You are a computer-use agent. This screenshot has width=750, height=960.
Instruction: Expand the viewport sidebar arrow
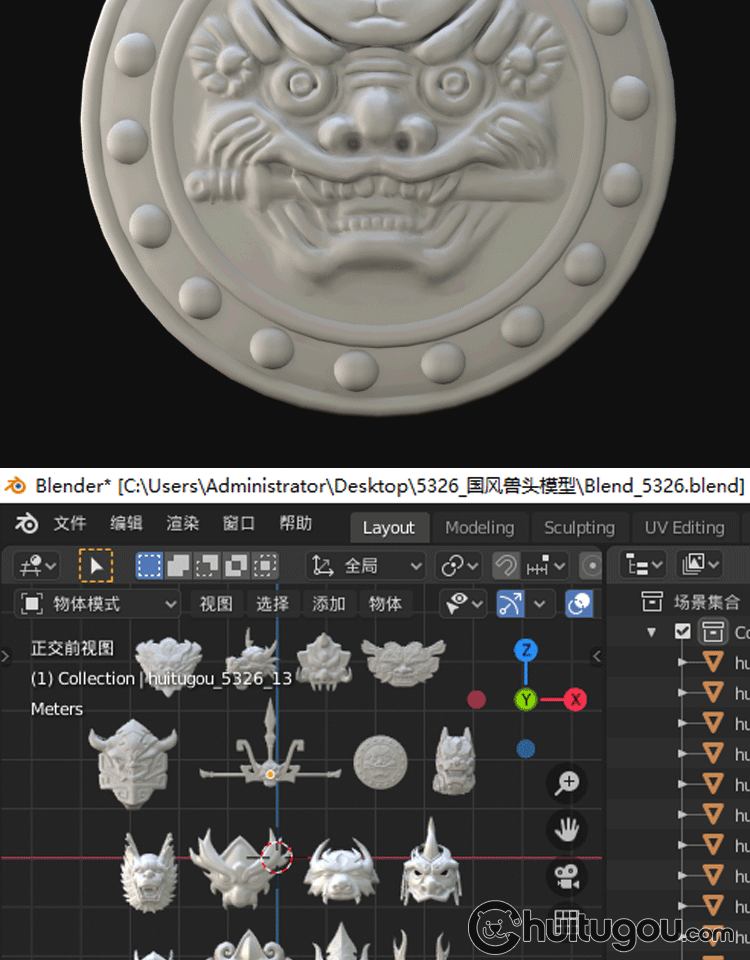(597, 657)
